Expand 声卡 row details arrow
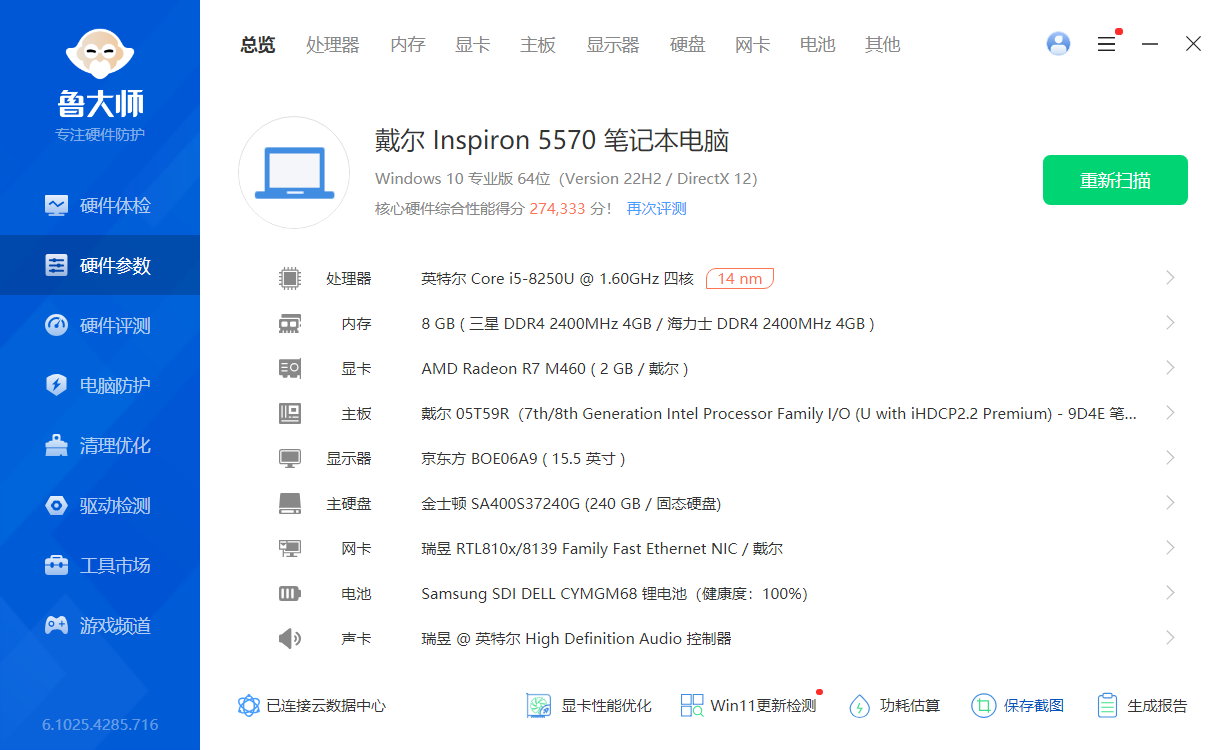This screenshot has height=750, width=1225. [1170, 638]
